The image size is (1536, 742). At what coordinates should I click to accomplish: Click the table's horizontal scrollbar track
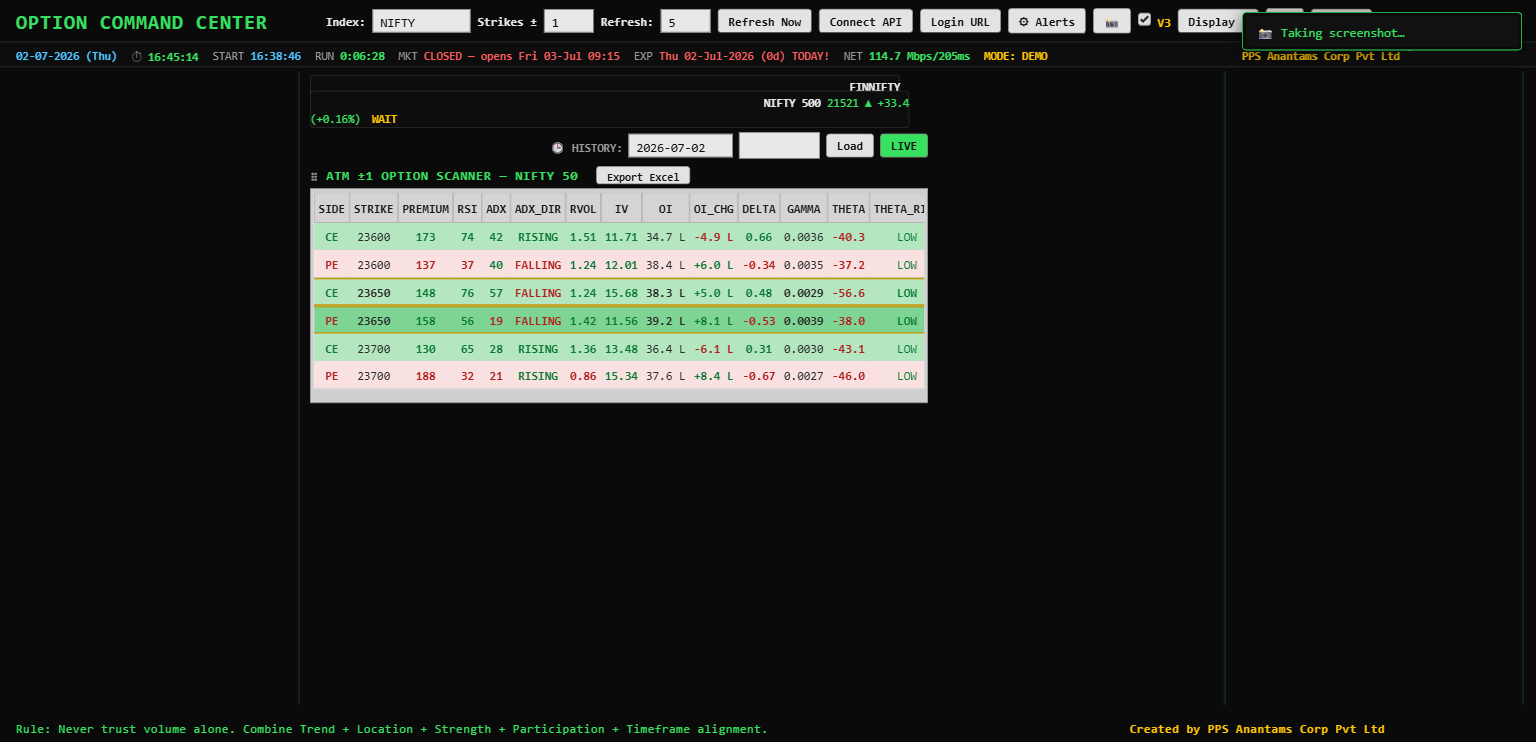619,396
